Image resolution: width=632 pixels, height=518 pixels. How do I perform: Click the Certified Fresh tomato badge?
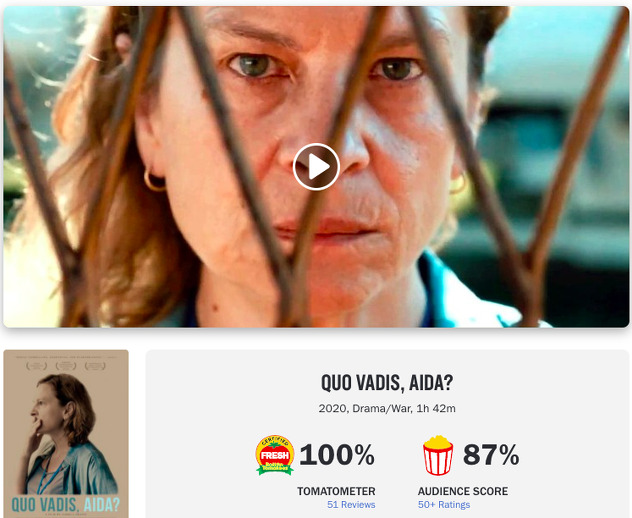click(275, 455)
